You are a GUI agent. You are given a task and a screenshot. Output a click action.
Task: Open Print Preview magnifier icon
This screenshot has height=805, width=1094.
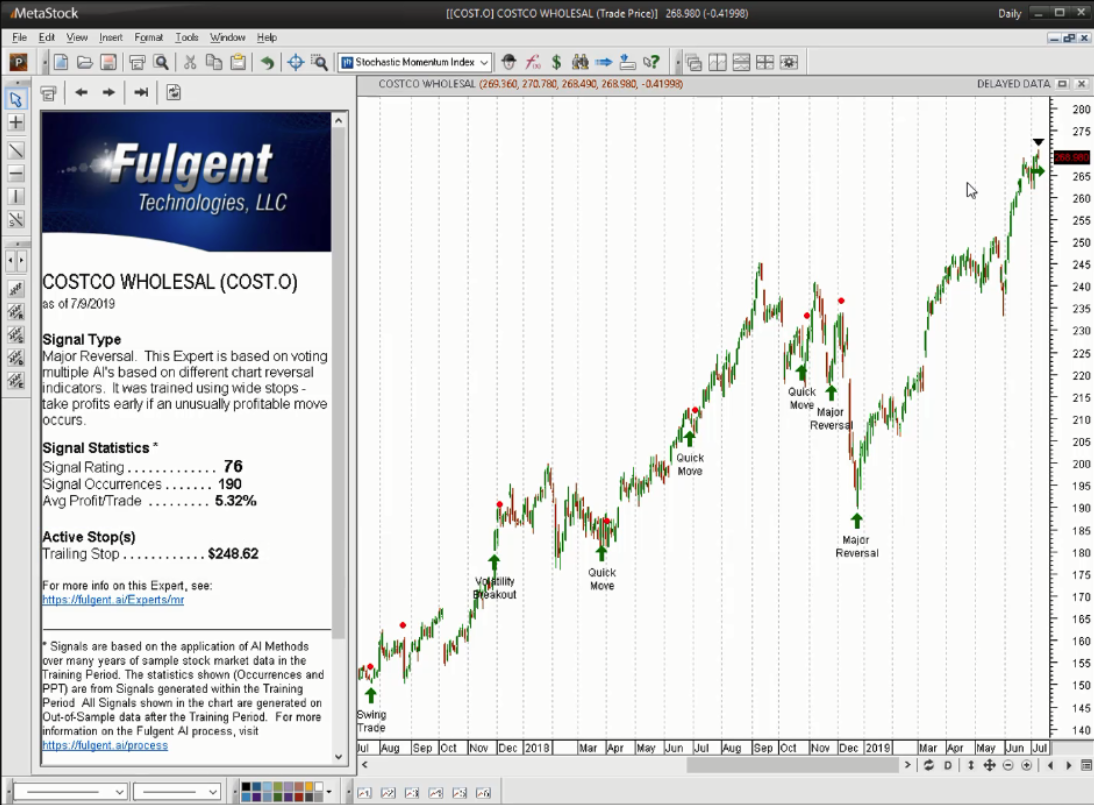(161, 62)
